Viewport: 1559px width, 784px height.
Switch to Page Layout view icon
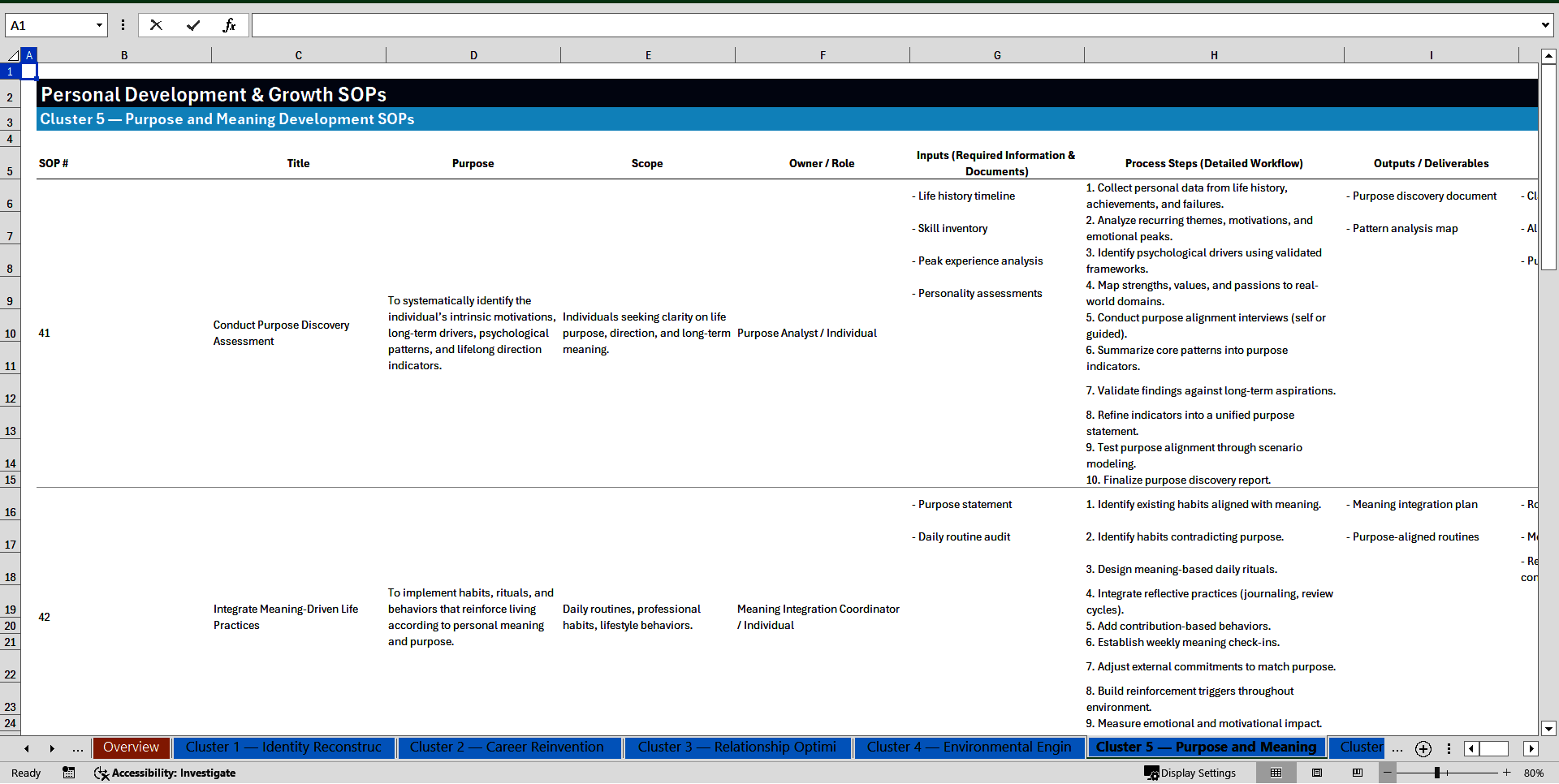point(1317,773)
